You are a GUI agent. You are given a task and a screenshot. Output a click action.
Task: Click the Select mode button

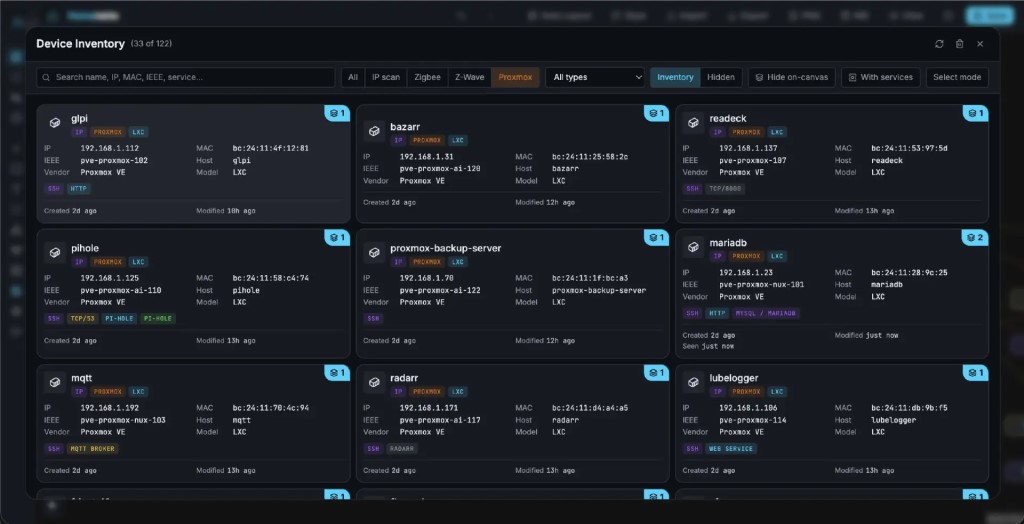(957, 77)
